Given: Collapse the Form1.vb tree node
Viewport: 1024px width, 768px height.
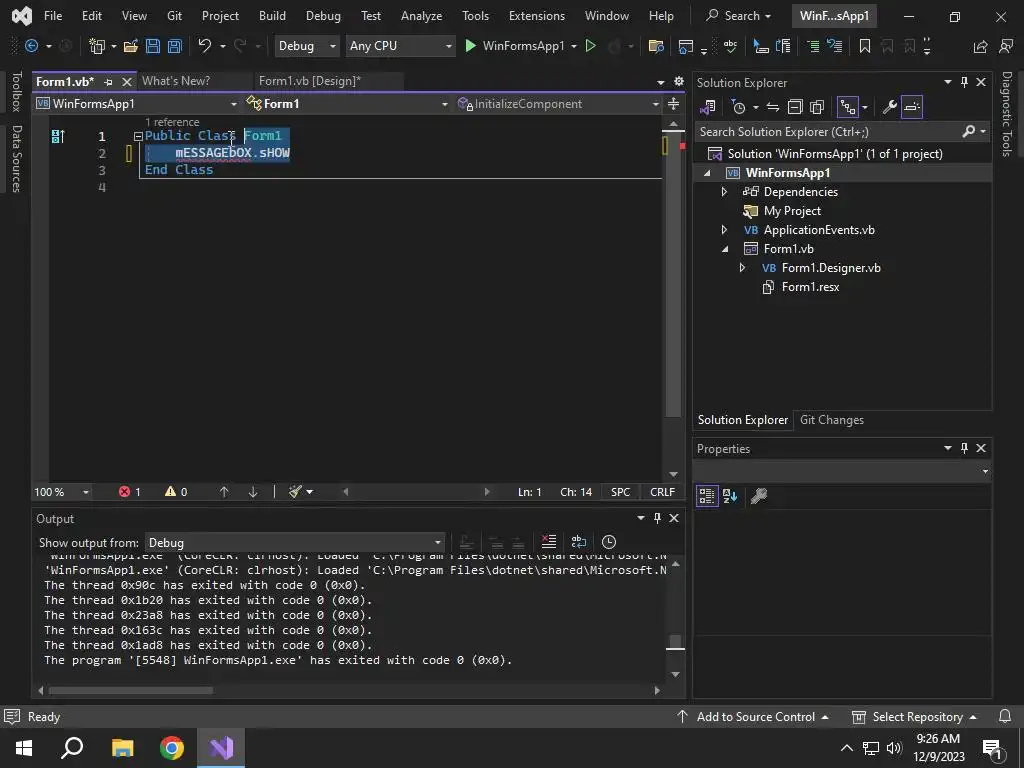Looking at the screenshot, I should (725, 249).
